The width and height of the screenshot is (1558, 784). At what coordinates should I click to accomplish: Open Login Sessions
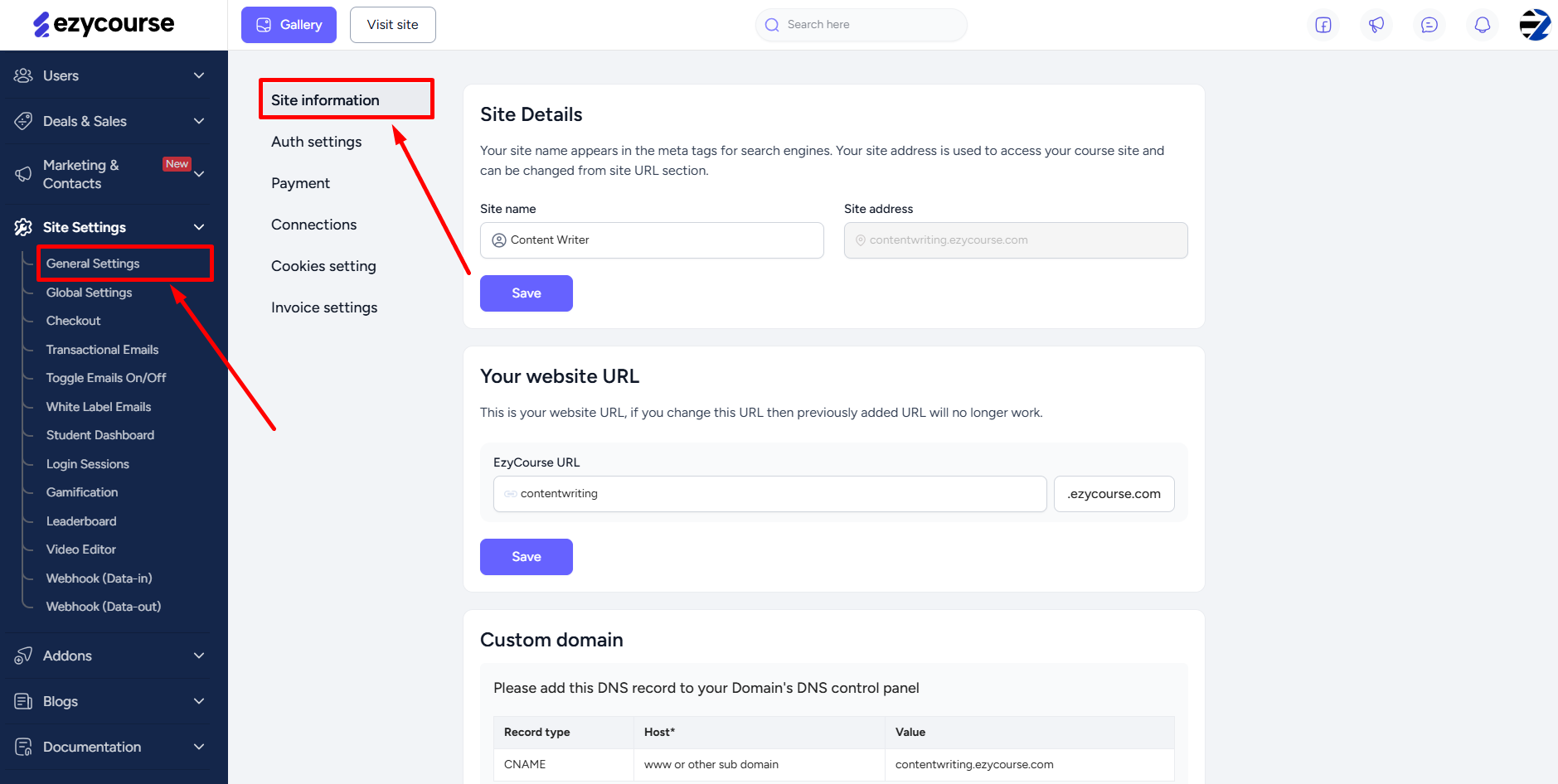88,464
